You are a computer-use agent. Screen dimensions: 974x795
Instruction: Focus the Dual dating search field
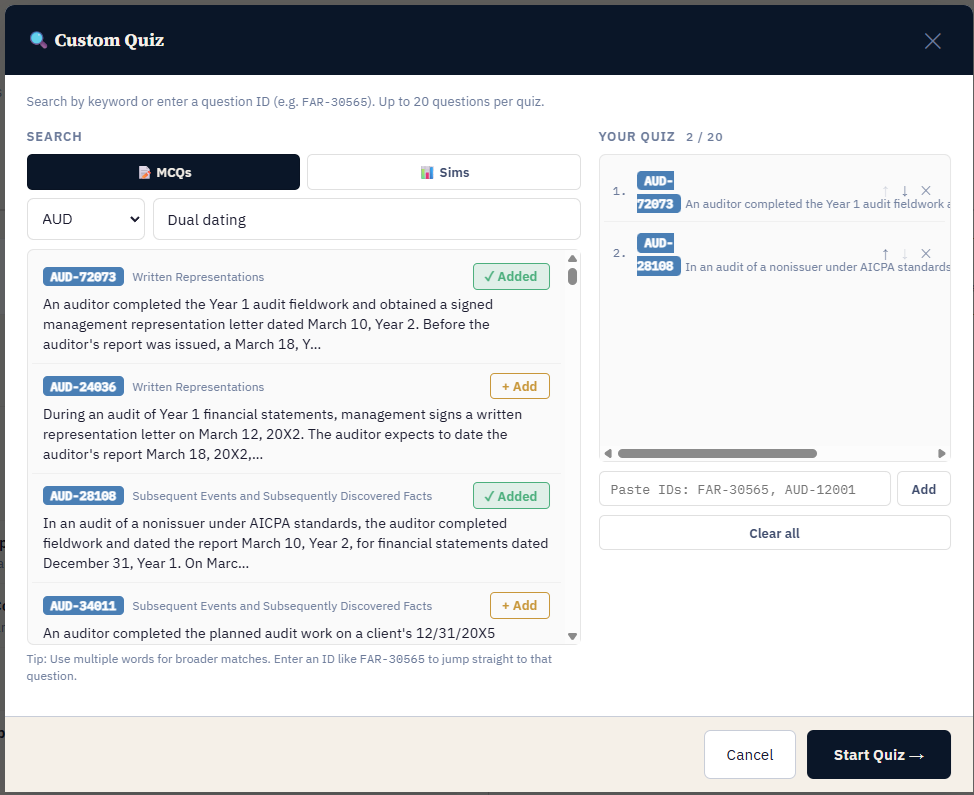(x=366, y=219)
